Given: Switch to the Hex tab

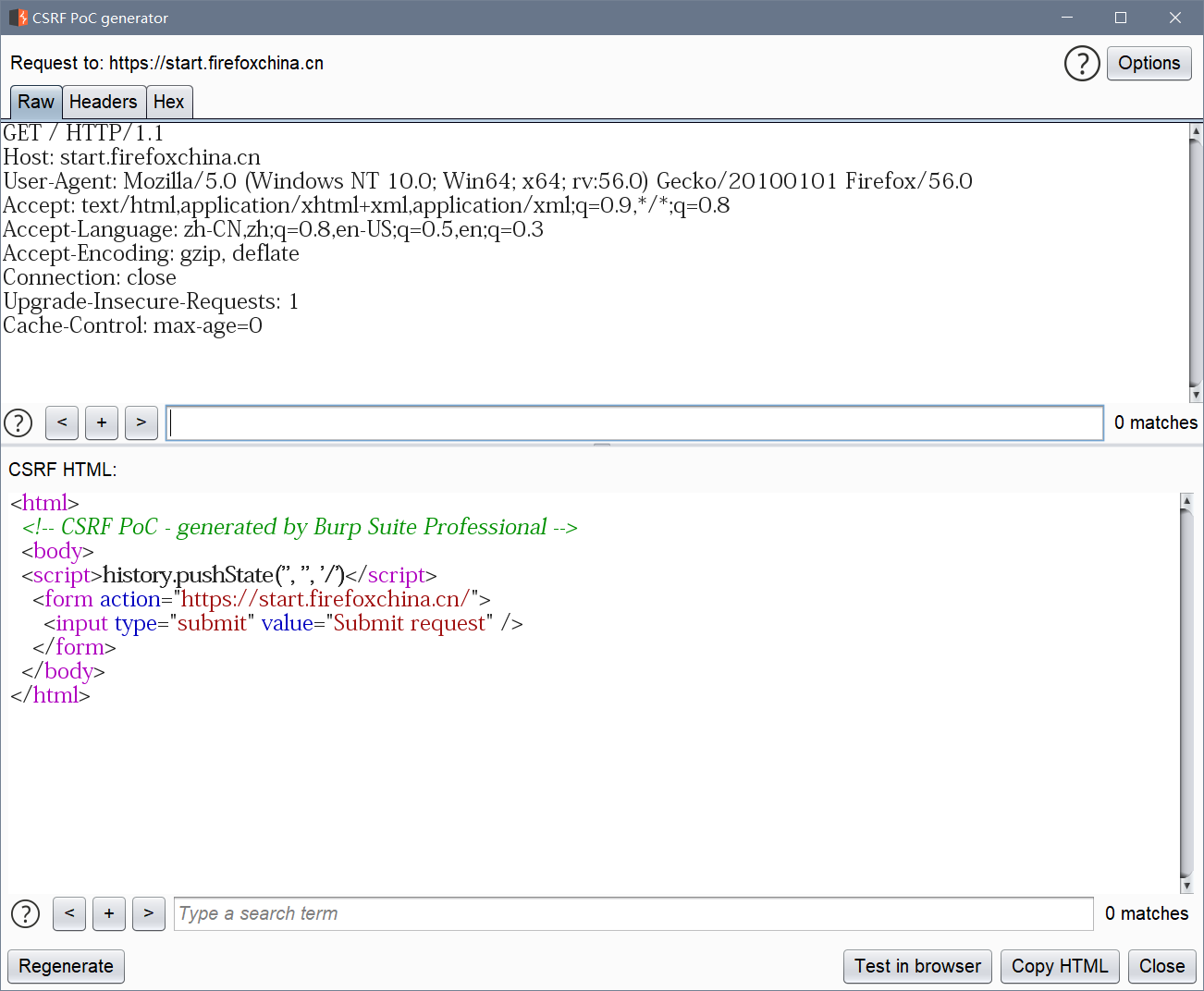Looking at the screenshot, I should (x=169, y=102).
